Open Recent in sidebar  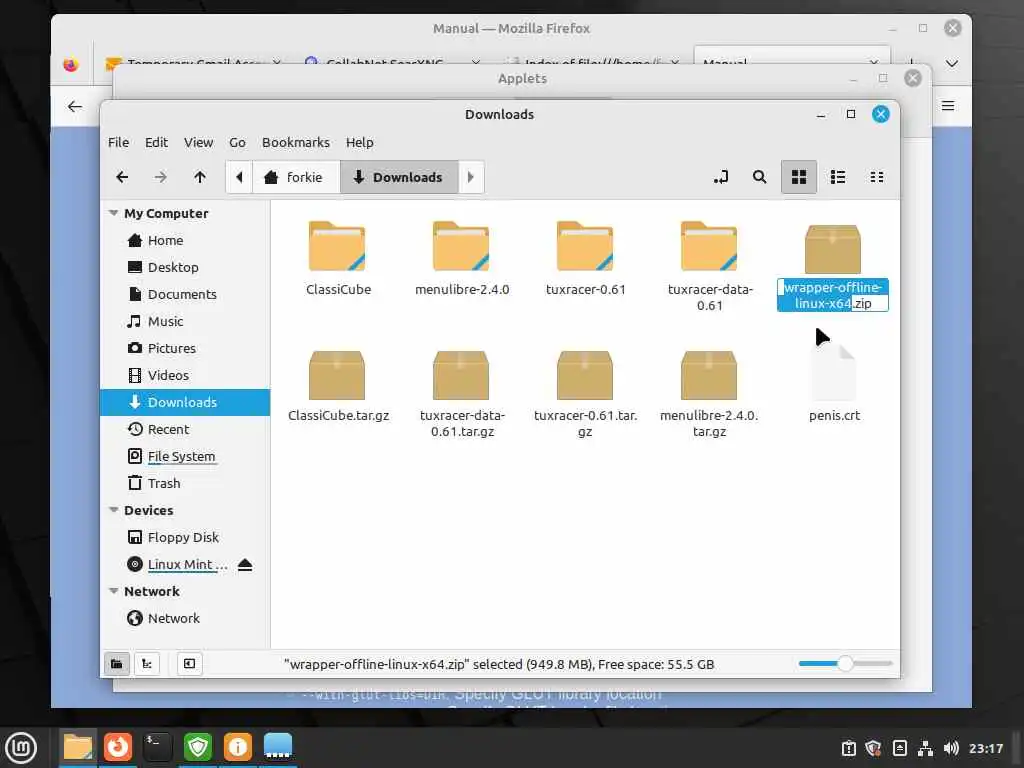(x=185, y=429)
